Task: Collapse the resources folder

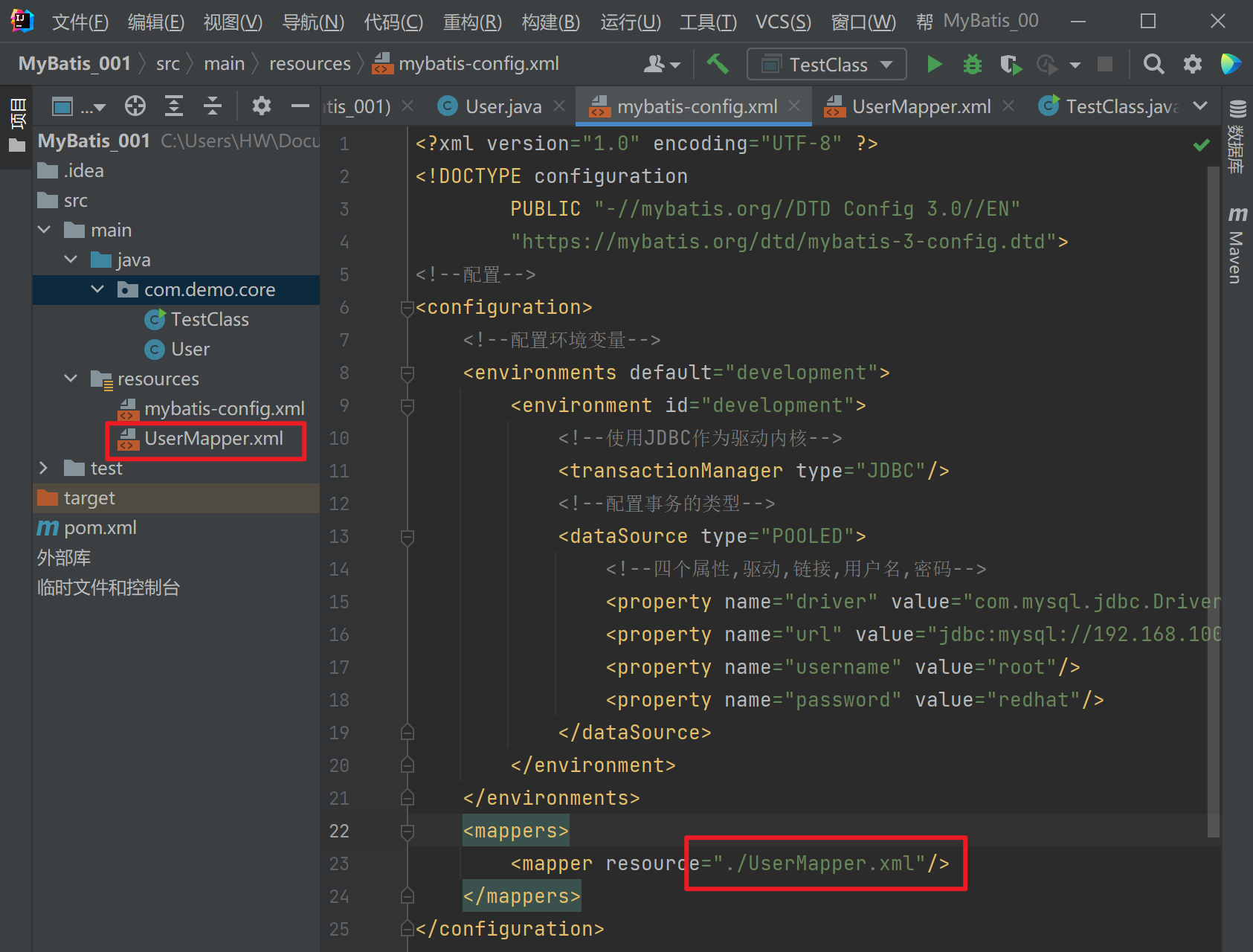Action: point(71,379)
